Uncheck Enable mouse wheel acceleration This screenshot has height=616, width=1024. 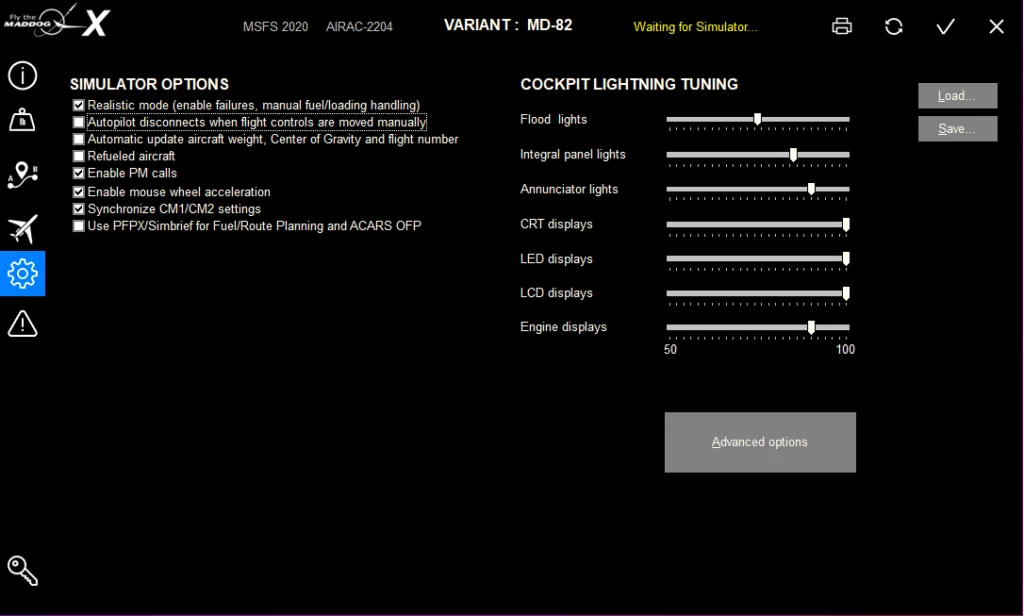coord(78,192)
